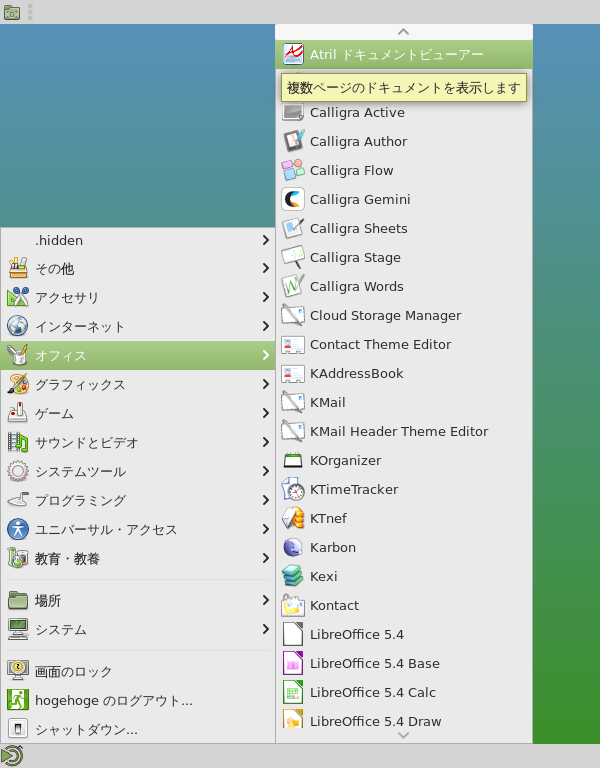Click the scroll-down arrow below the submenu

[404, 735]
